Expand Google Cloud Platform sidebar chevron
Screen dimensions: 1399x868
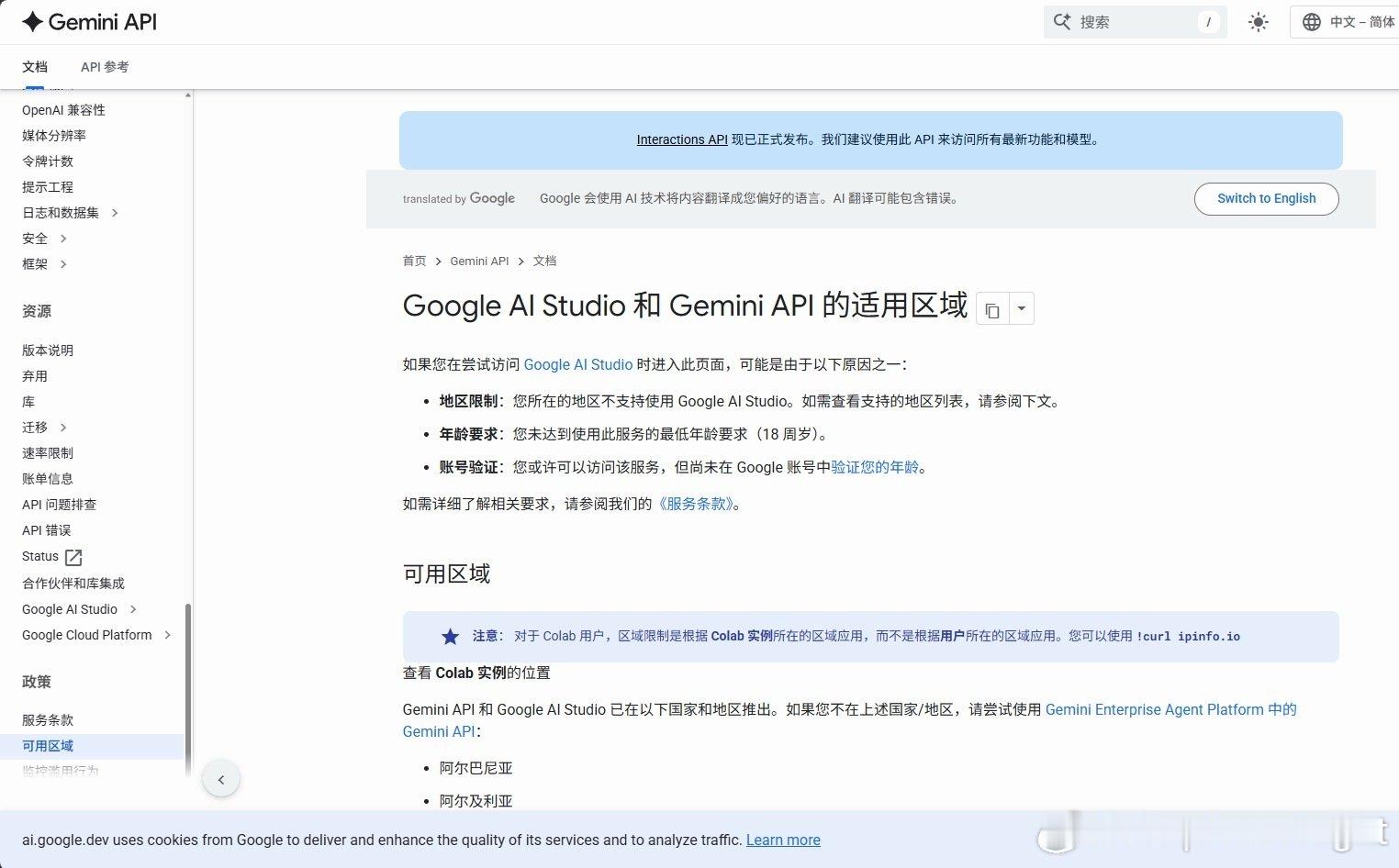point(167,635)
